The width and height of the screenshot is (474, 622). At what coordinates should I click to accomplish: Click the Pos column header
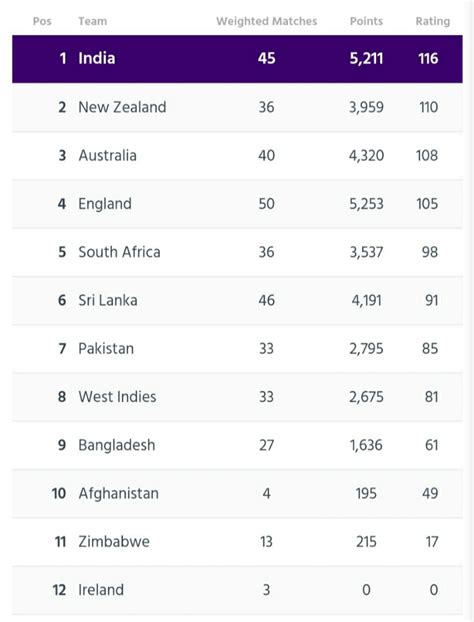click(42, 21)
